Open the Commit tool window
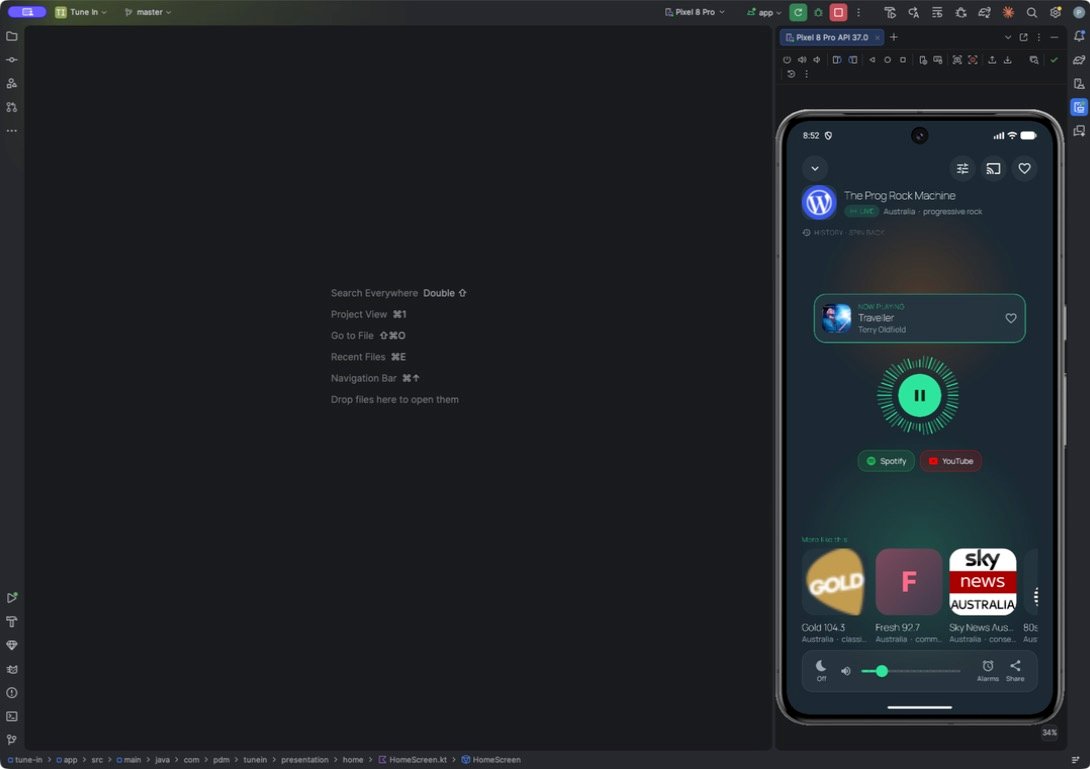 pyautogui.click(x=12, y=60)
